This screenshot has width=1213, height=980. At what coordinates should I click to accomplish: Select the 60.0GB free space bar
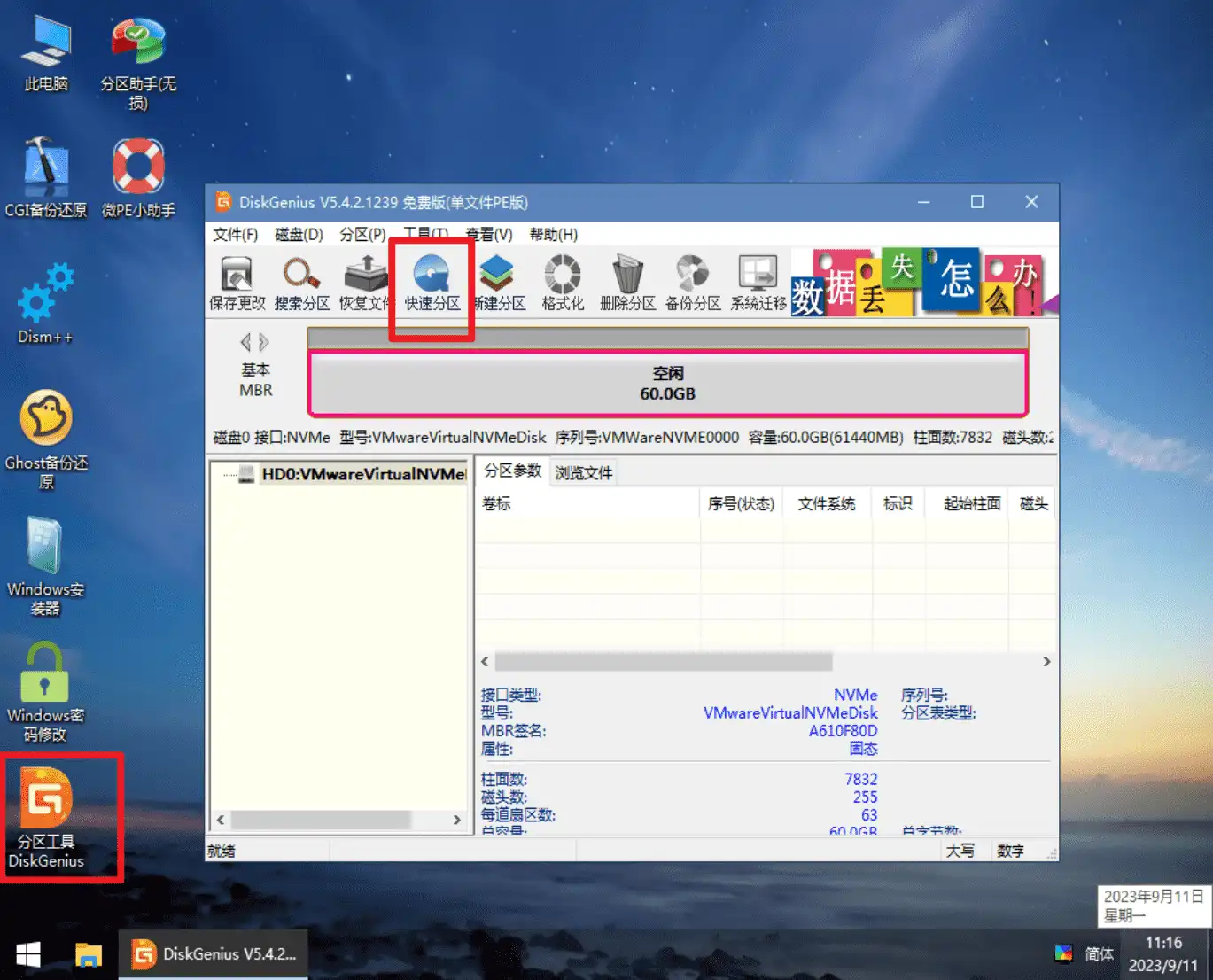click(x=667, y=384)
